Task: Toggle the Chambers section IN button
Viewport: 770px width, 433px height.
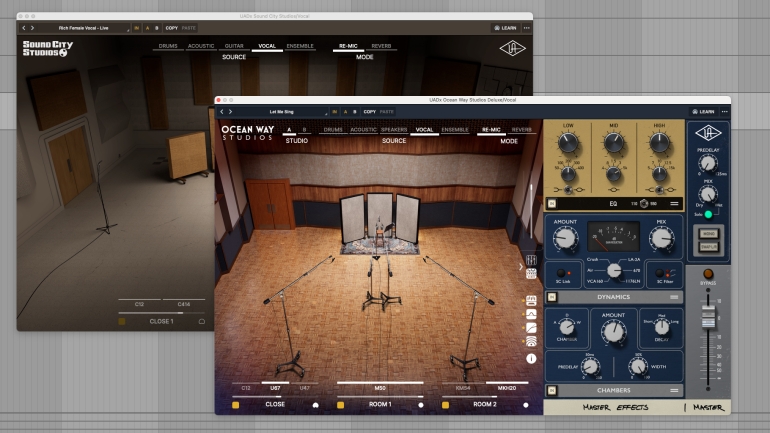Action: pos(552,390)
